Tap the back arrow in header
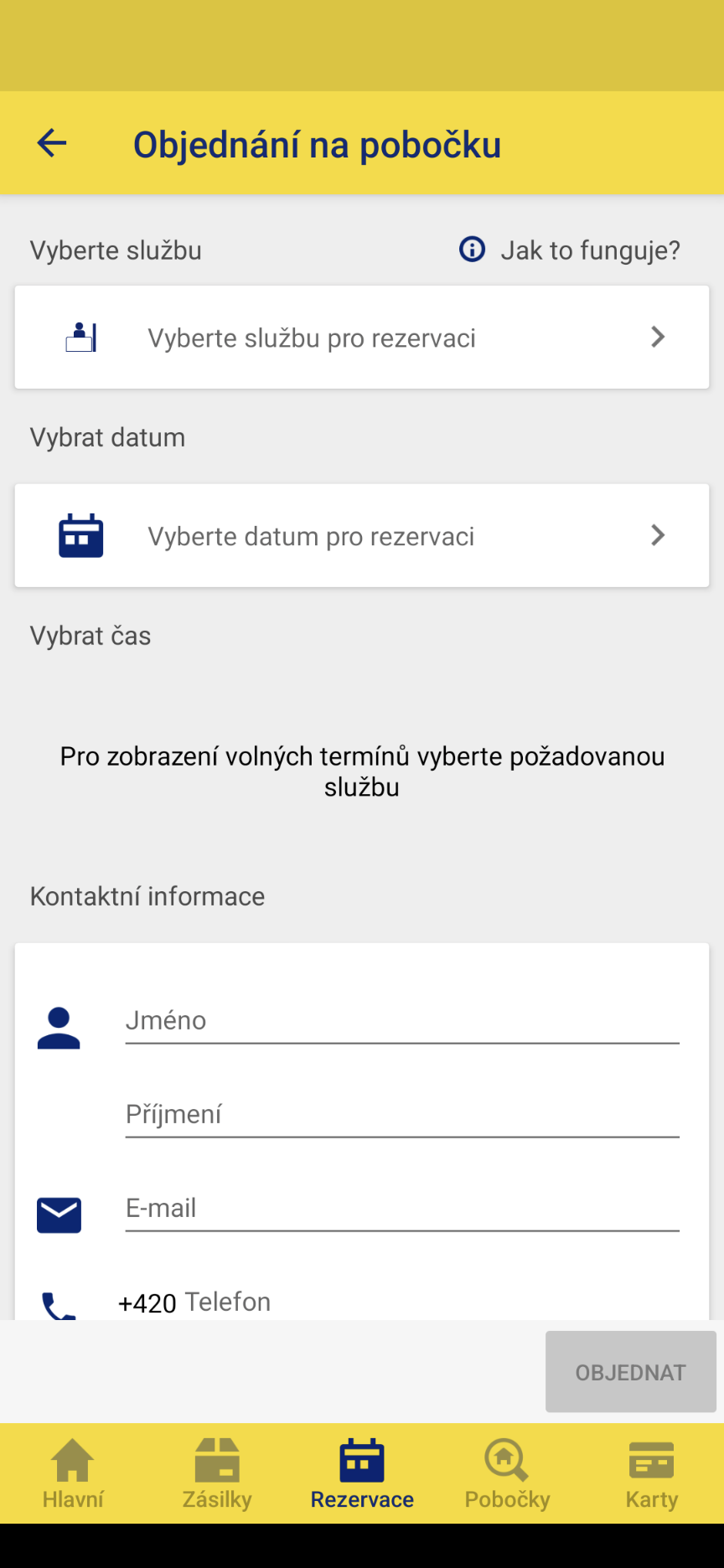Viewport: 724px width, 1568px height. (52, 143)
